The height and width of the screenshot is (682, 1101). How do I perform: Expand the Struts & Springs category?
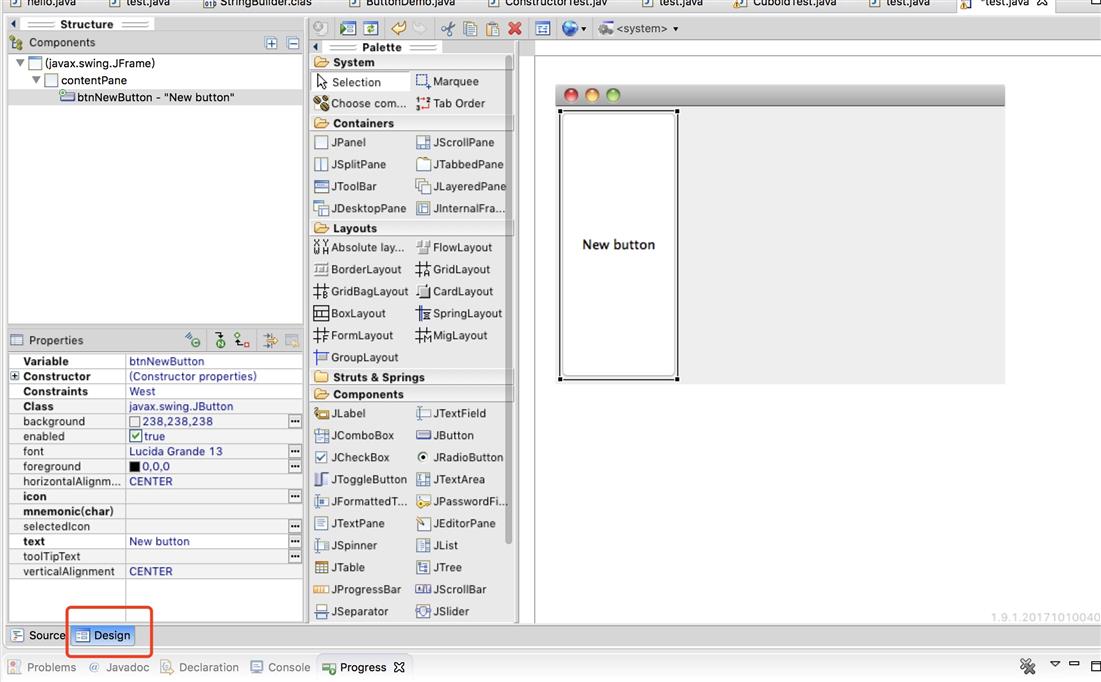click(x=411, y=377)
